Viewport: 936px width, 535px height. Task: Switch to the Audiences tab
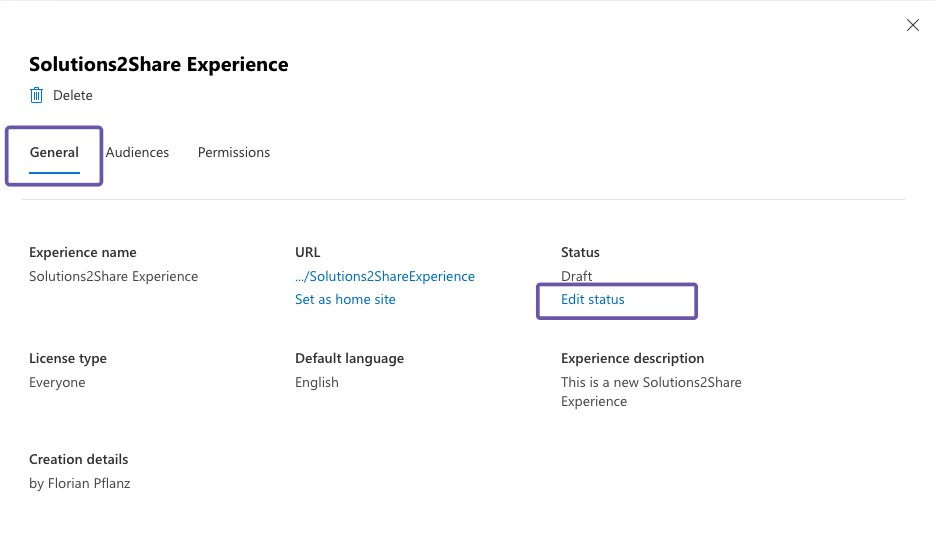[137, 153]
